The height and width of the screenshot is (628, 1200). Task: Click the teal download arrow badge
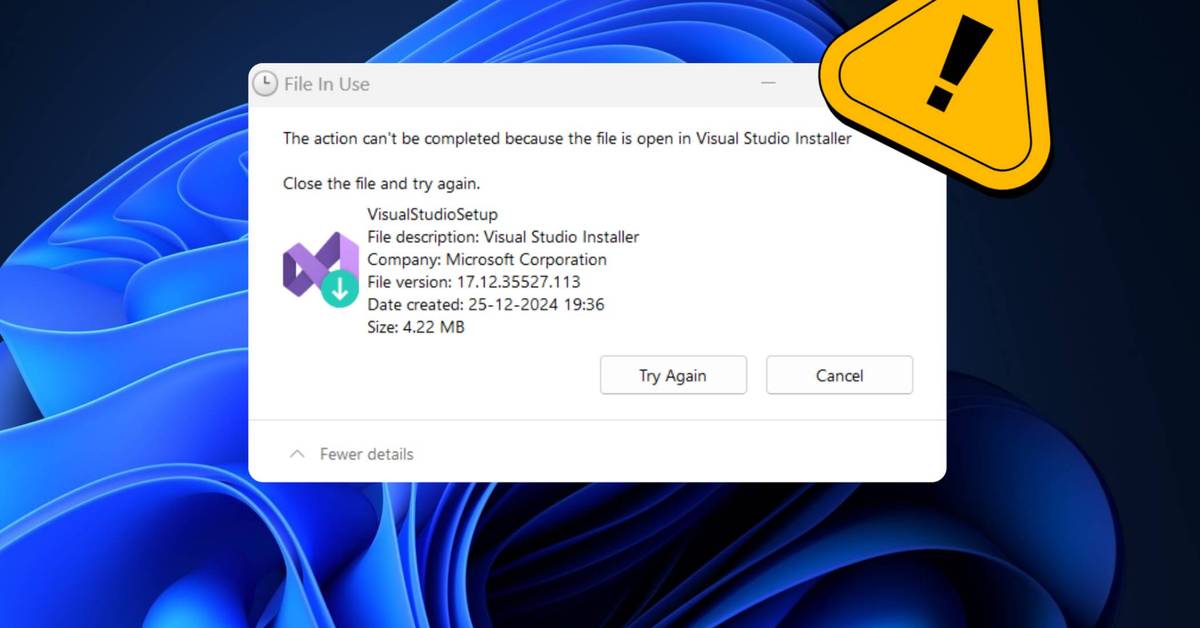(x=340, y=289)
